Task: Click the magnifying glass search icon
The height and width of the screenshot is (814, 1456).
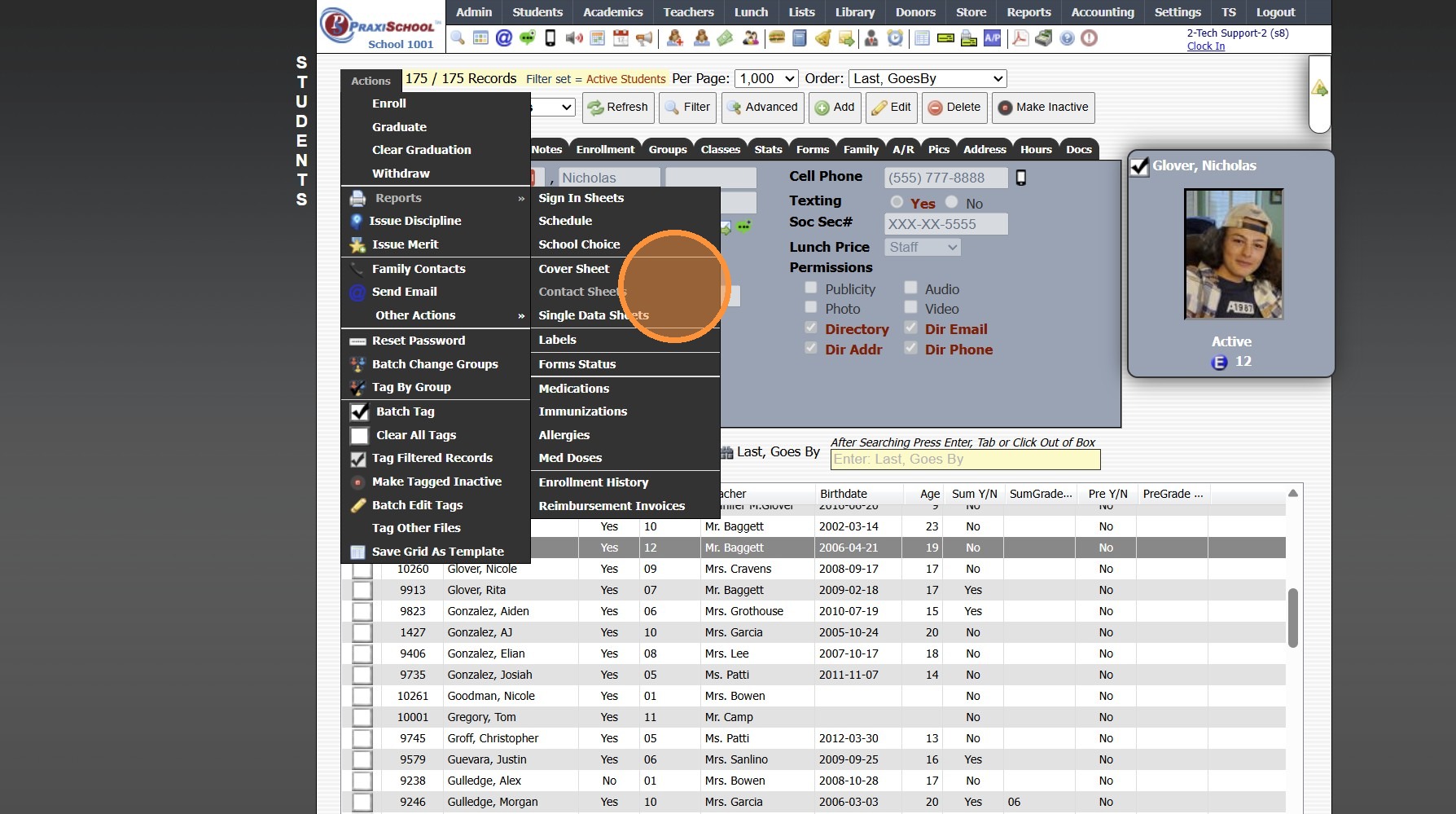Action: click(458, 38)
